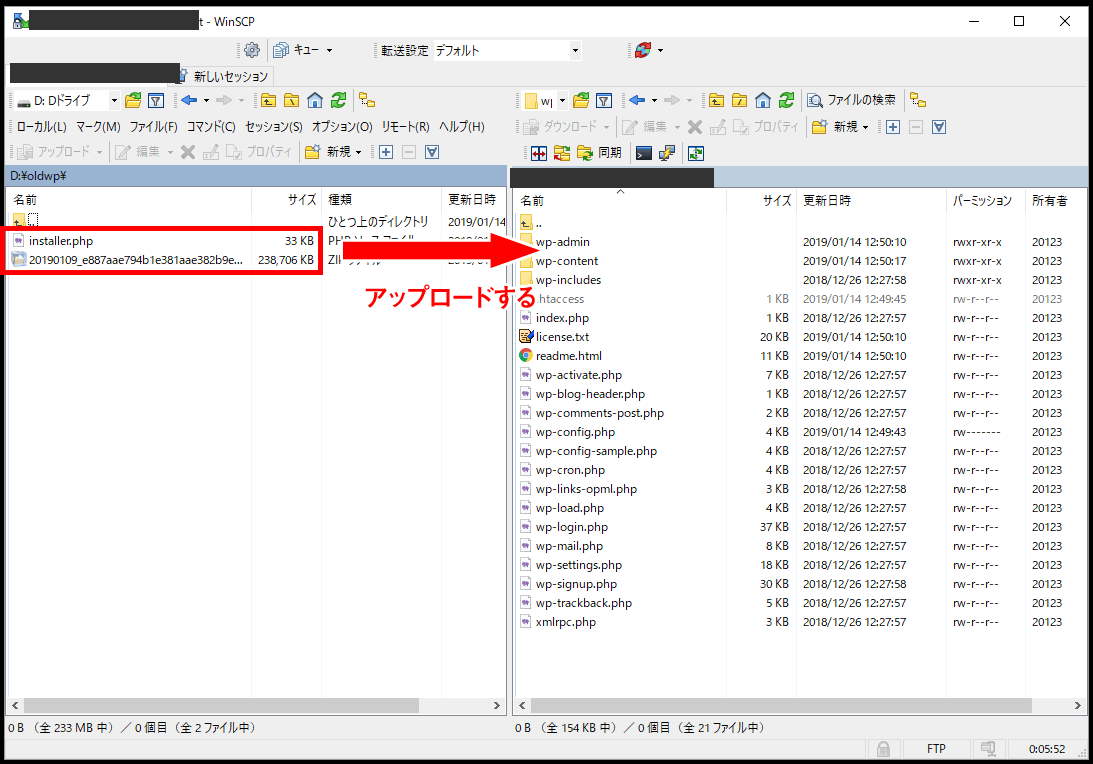Expand the queue dropdown arrow
The width and height of the screenshot is (1093, 764).
coord(329,50)
